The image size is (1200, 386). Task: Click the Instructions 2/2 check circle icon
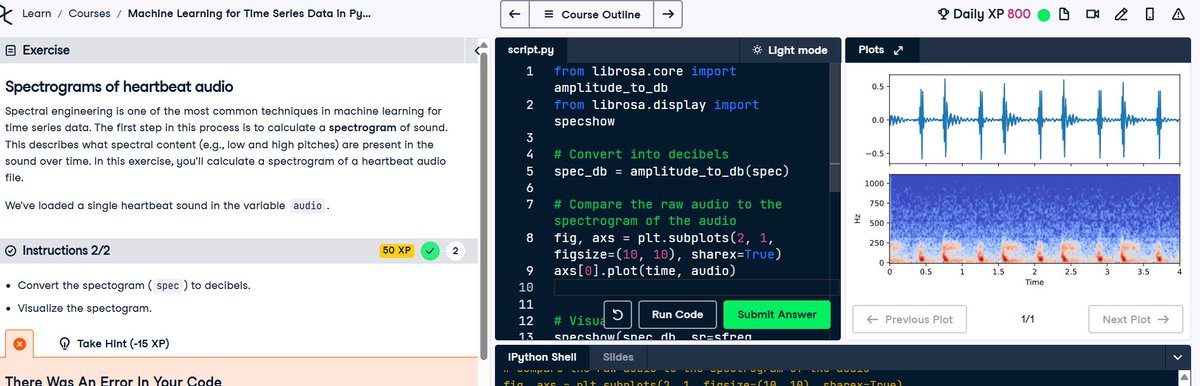click(11, 250)
